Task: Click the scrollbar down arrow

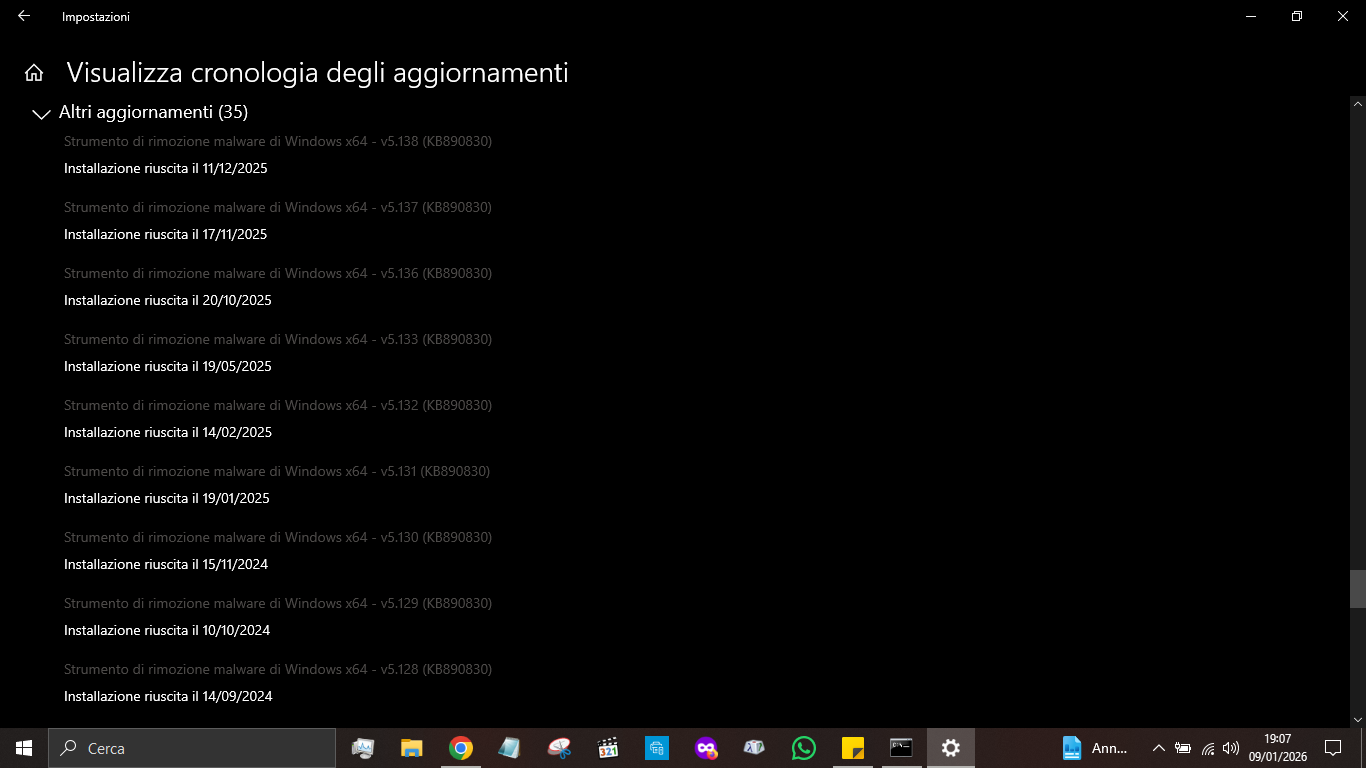Action: pyautogui.click(x=1357, y=720)
